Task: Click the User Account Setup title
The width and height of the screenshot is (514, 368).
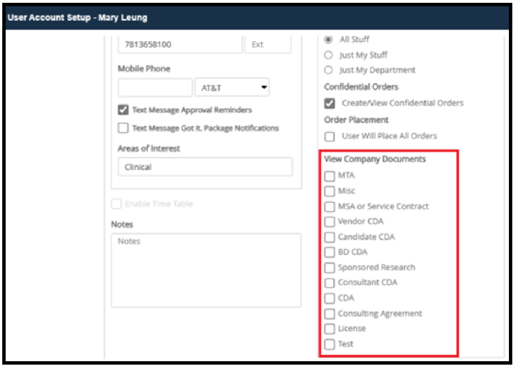Action: [77, 18]
